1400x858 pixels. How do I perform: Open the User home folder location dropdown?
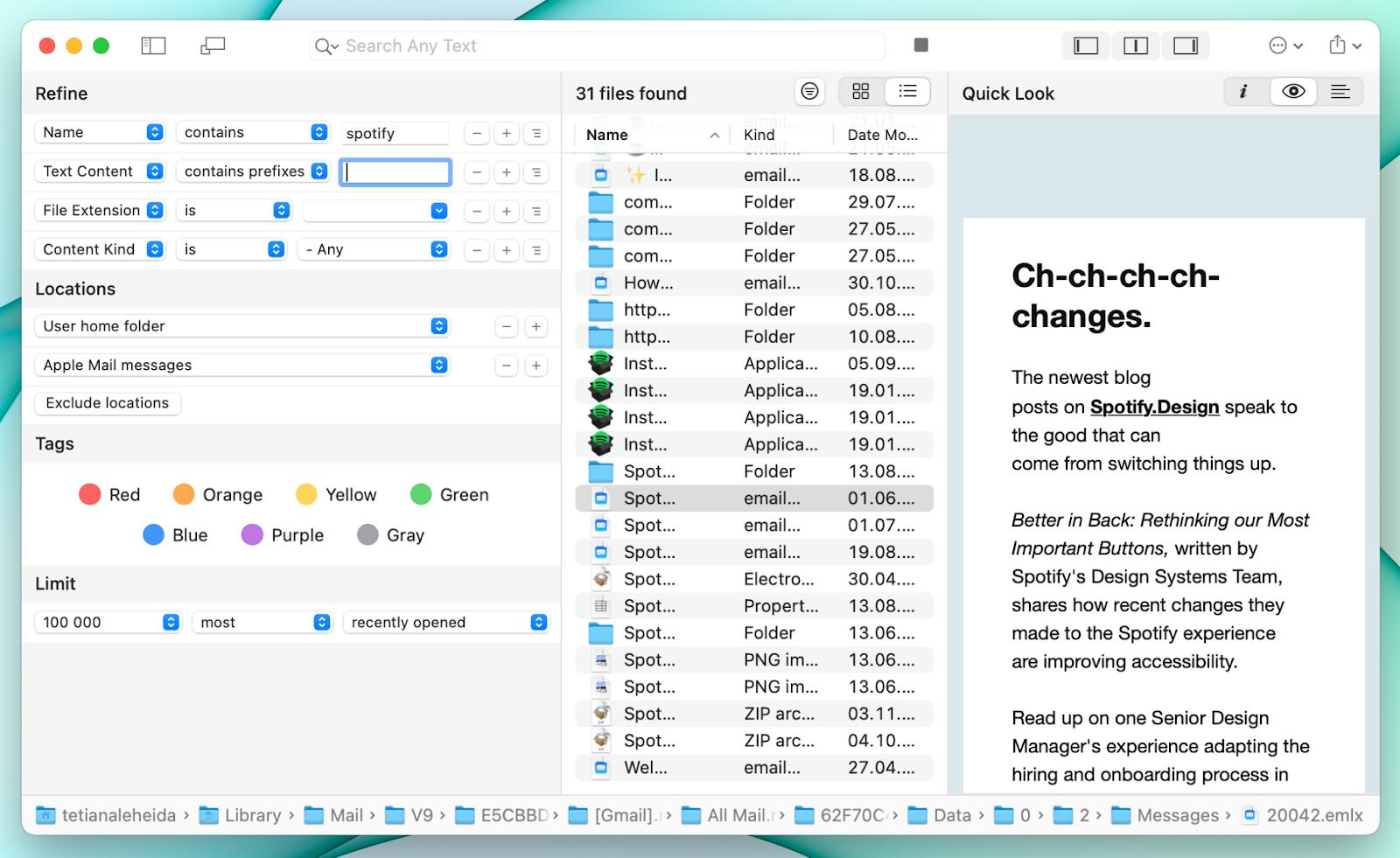pyautogui.click(x=242, y=326)
